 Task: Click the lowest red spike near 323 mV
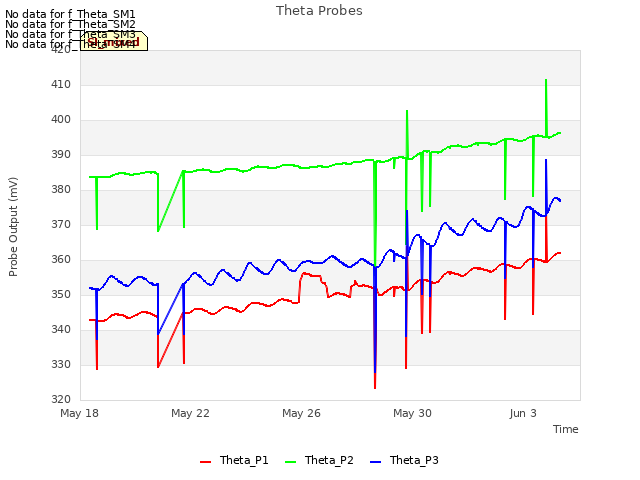pos(375,387)
